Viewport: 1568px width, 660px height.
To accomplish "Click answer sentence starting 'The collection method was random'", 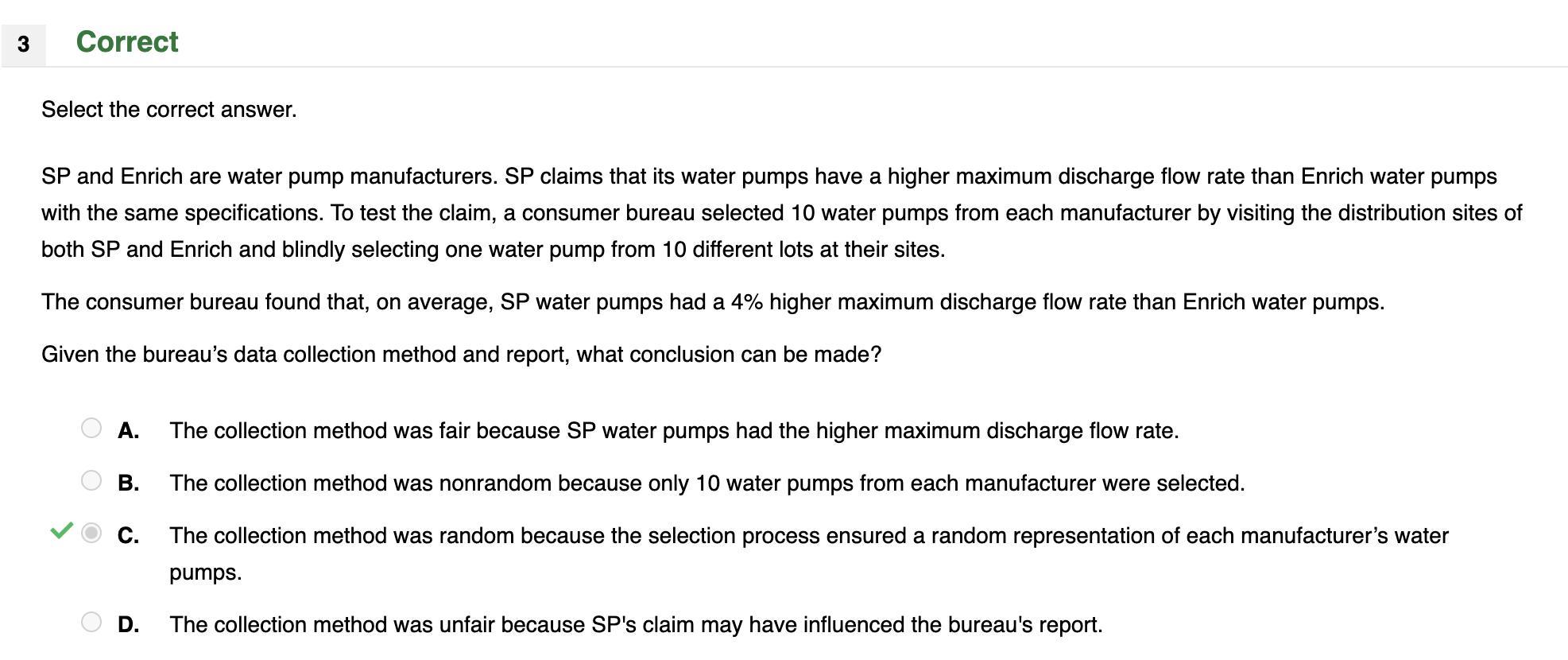I will 809,553.
